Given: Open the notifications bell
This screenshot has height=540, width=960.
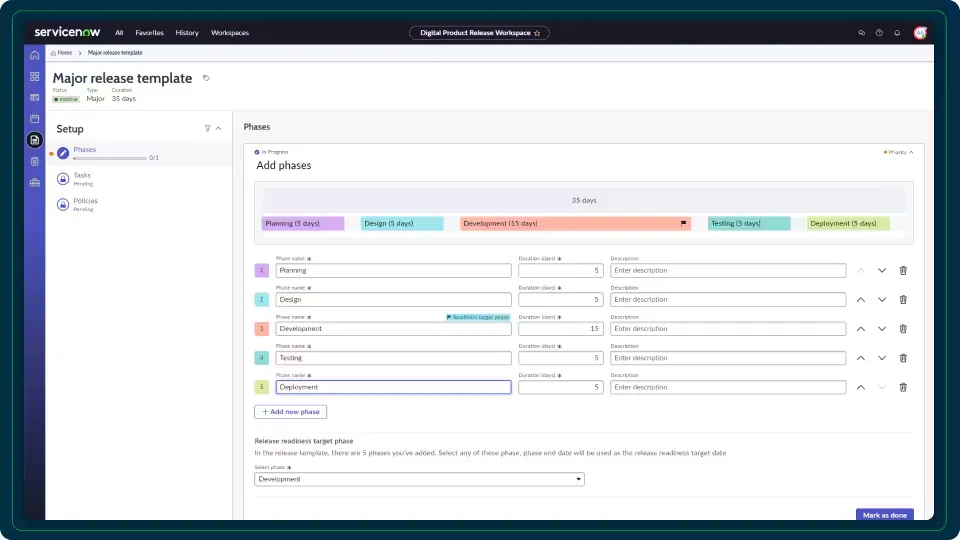Looking at the screenshot, I should (x=897, y=33).
